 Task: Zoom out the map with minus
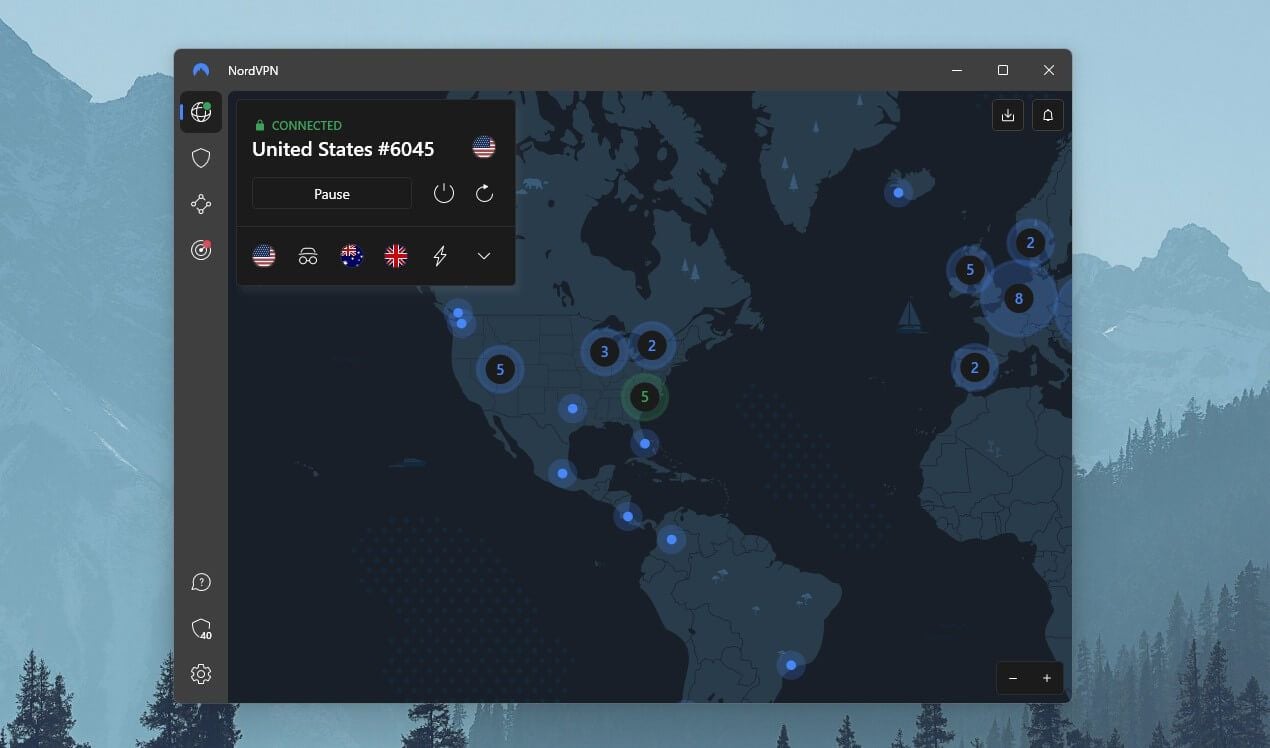click(x=1013, y=678)
